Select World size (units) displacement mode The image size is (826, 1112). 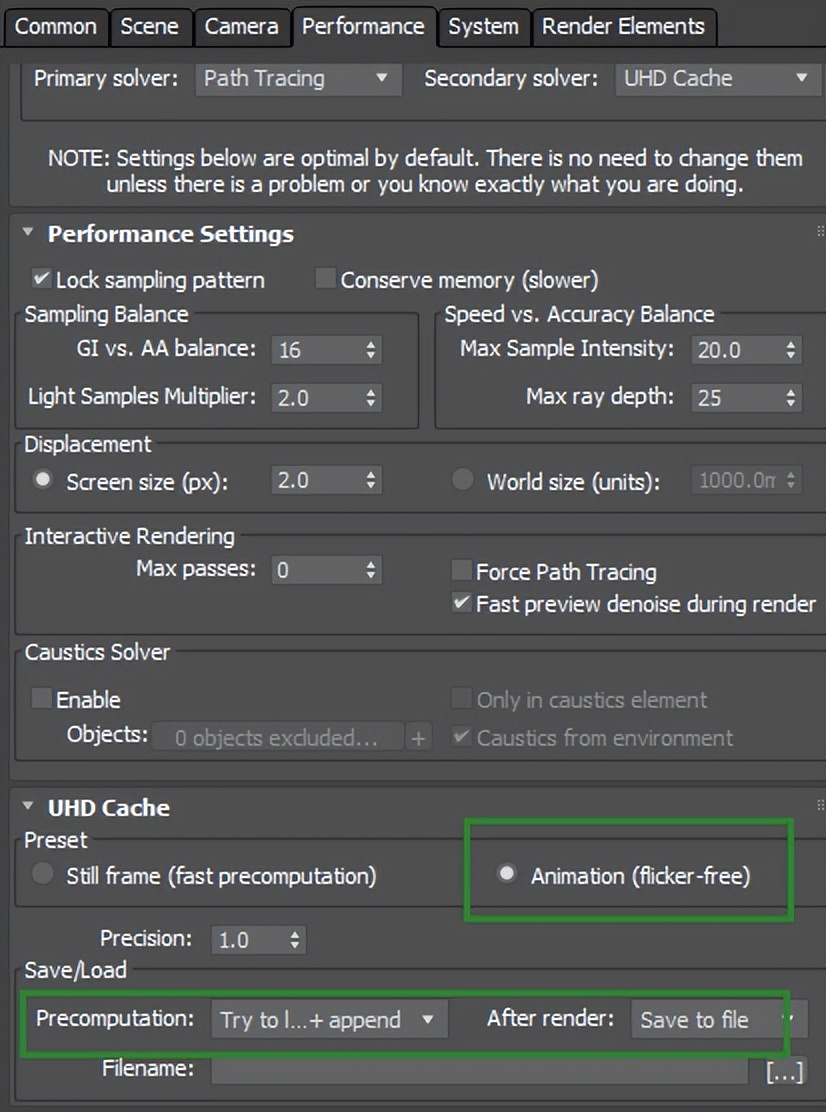point(462,479)
